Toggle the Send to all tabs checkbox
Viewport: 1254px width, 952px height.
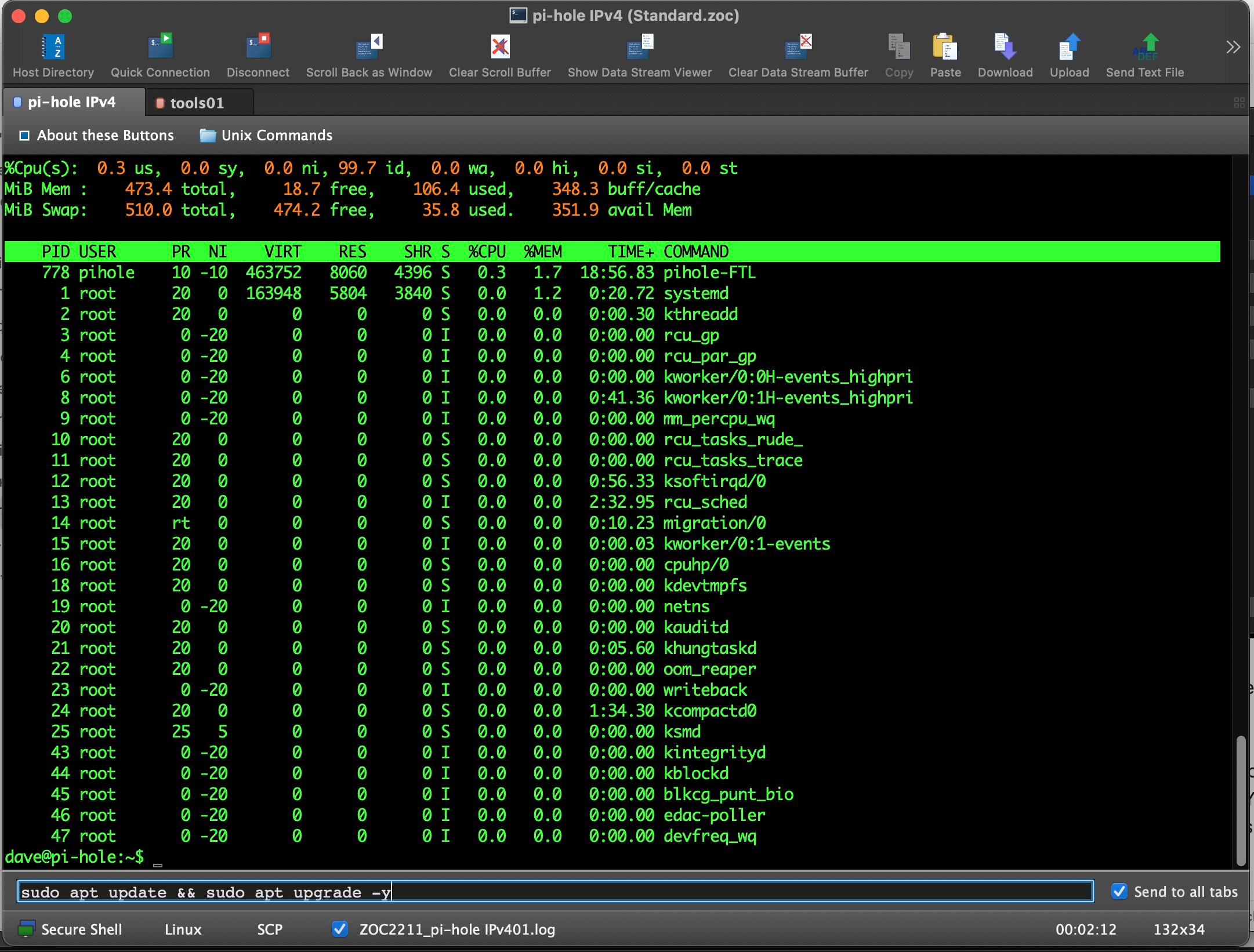1119,892
